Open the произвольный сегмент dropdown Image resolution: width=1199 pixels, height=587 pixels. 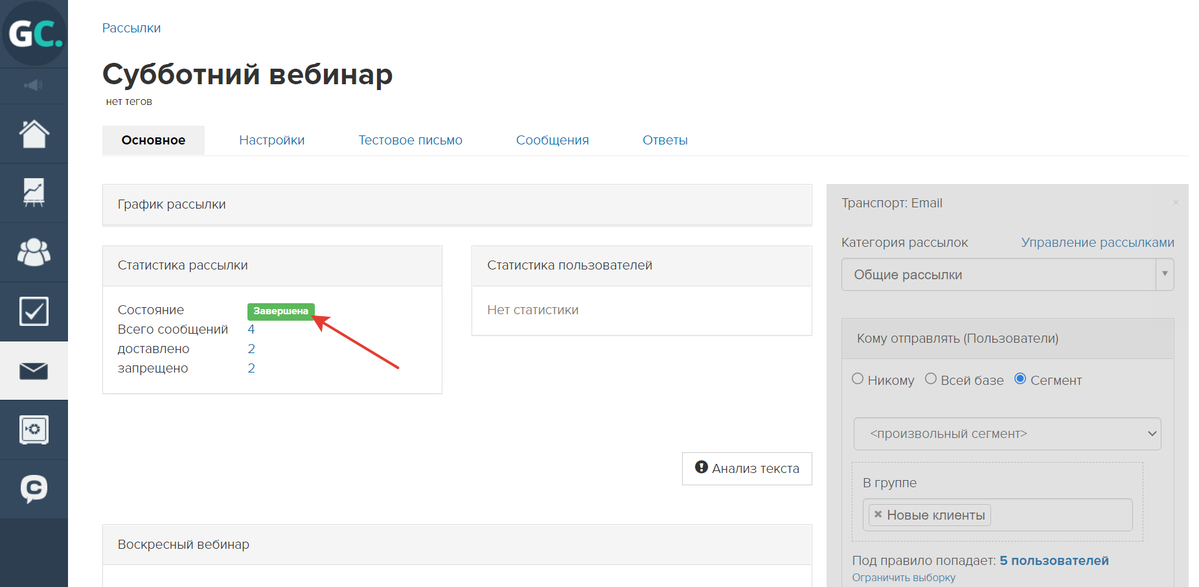tap(1007, 434)
